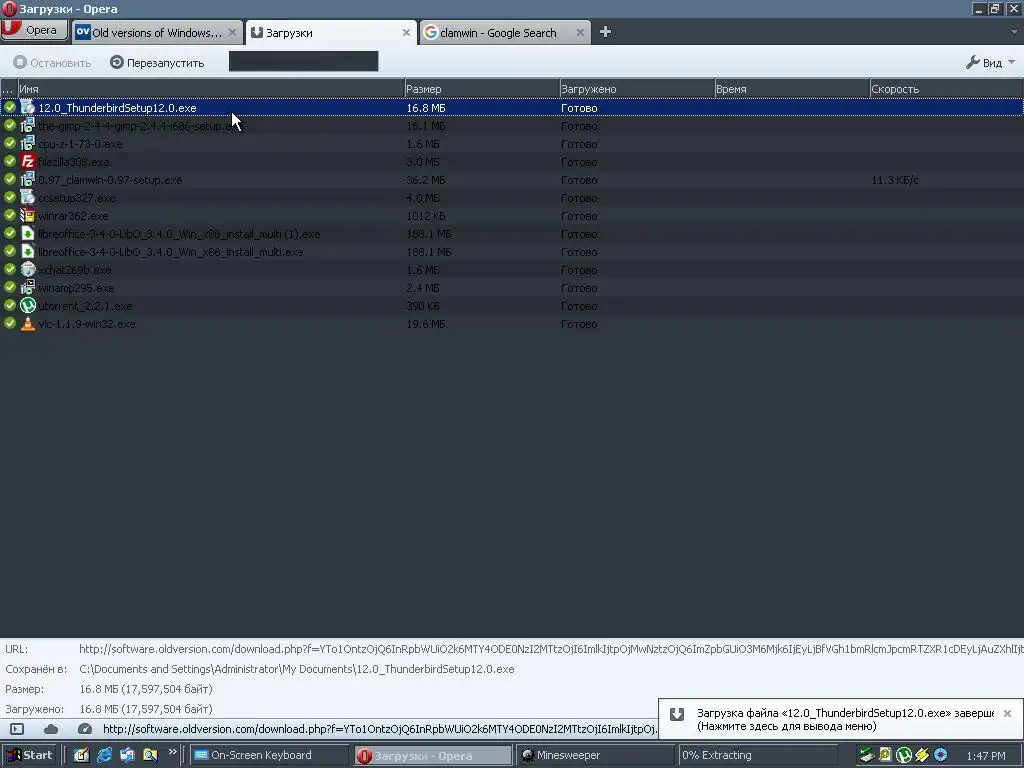Click the uTorrent file icon
Viewport: 1024px width, 768px height.
[27, 305]
